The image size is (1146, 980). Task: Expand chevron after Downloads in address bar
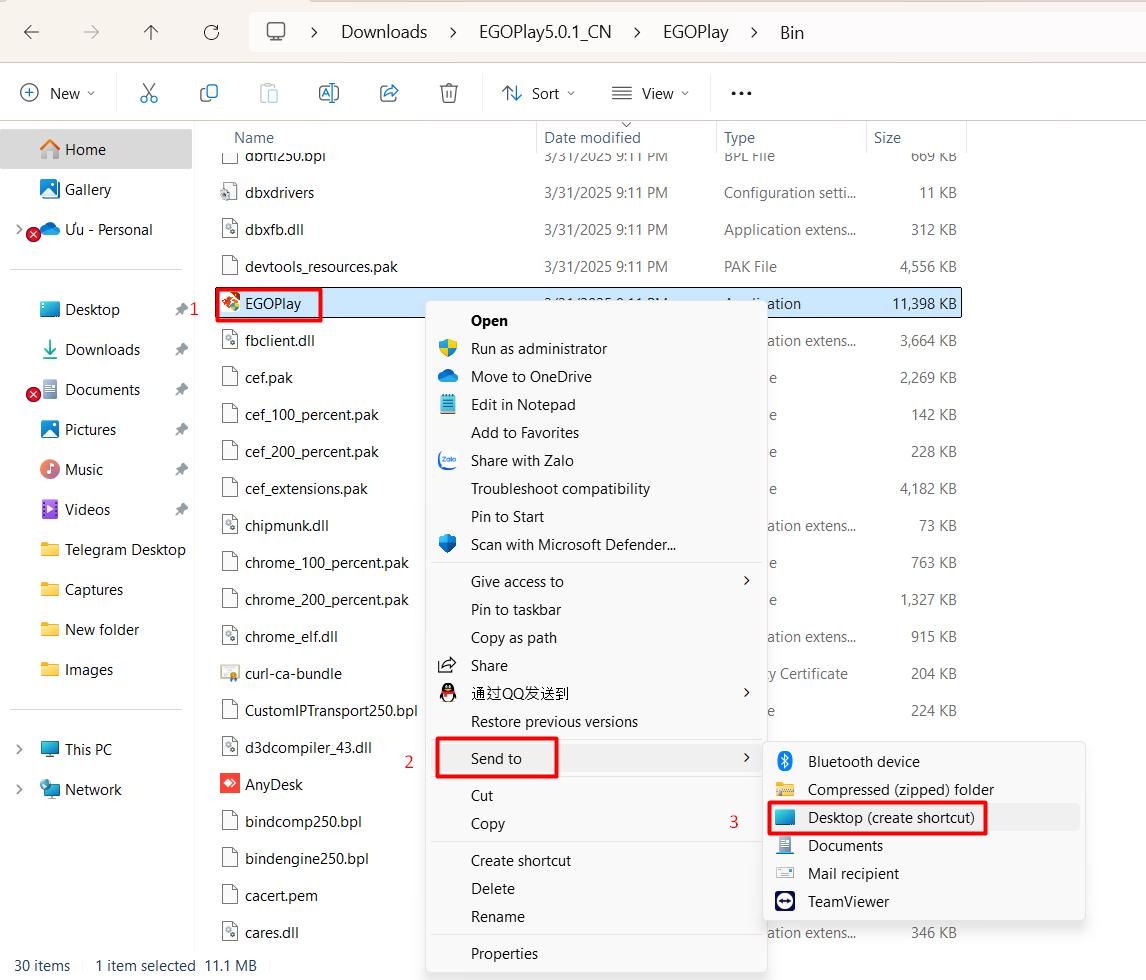pyautogui.click(x=453, y=32)
